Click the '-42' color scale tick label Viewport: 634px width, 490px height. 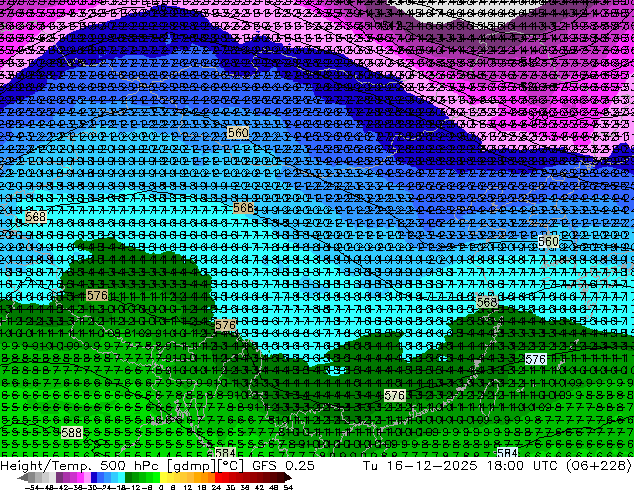[x=63, y=488]
